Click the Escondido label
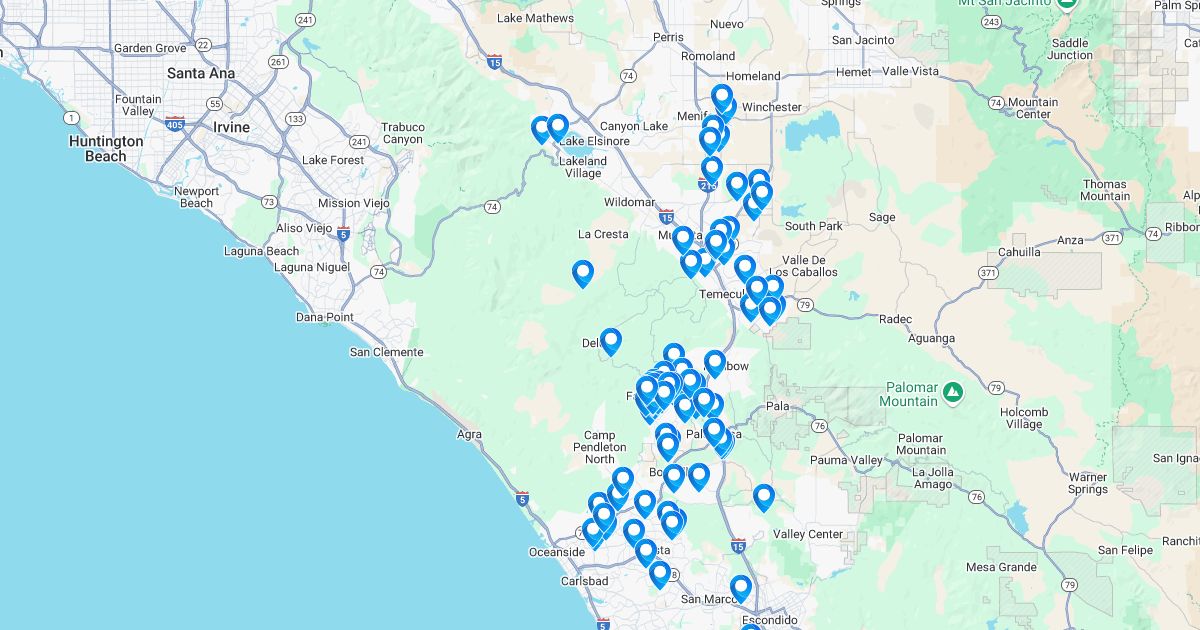 pyautogui.click(x=769, y=620)
